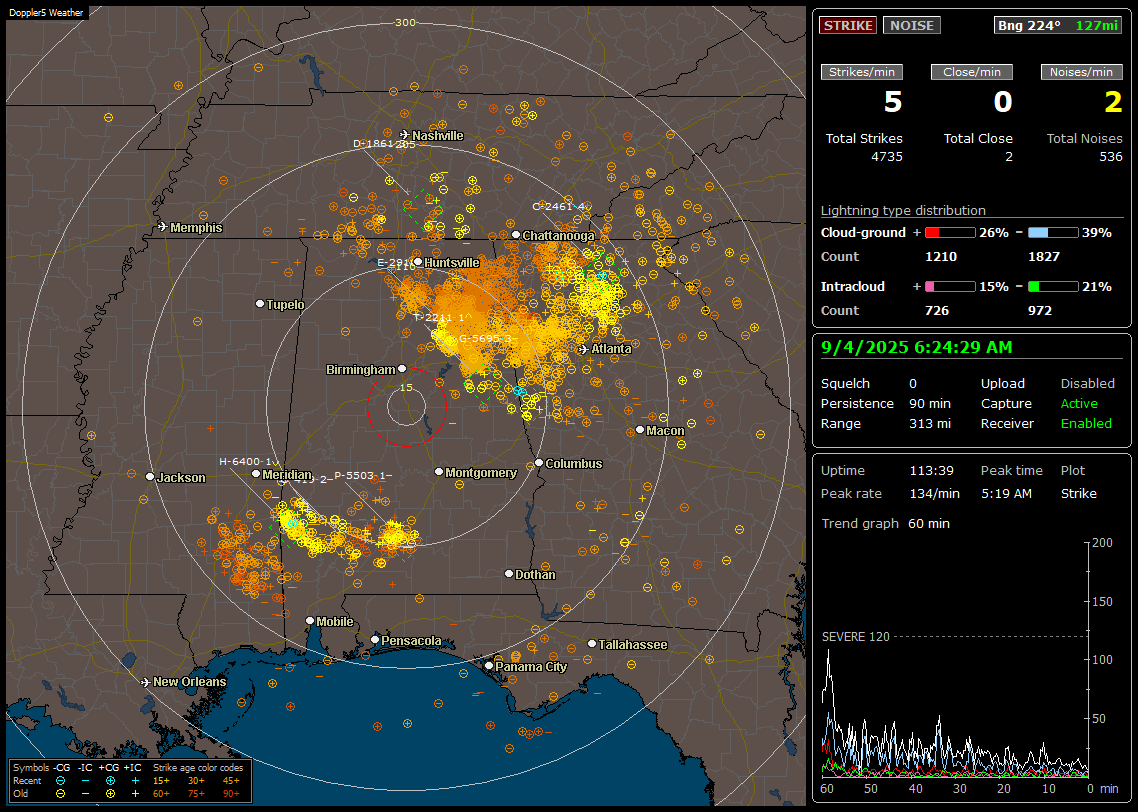The width and height of the screenshot is (1138, 812).
Task: Click the Trend graph 60 min value
Action: pyautogui.click(x=928, y=523)
